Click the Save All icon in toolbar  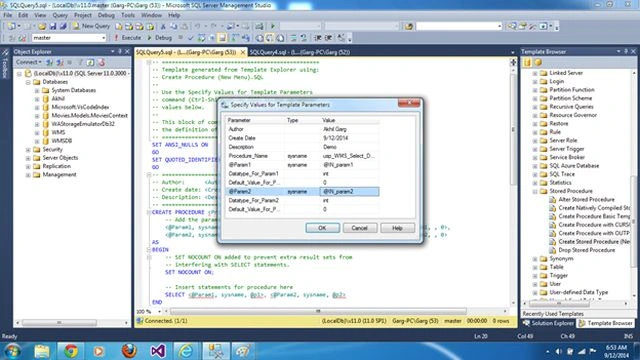(63, 26)
